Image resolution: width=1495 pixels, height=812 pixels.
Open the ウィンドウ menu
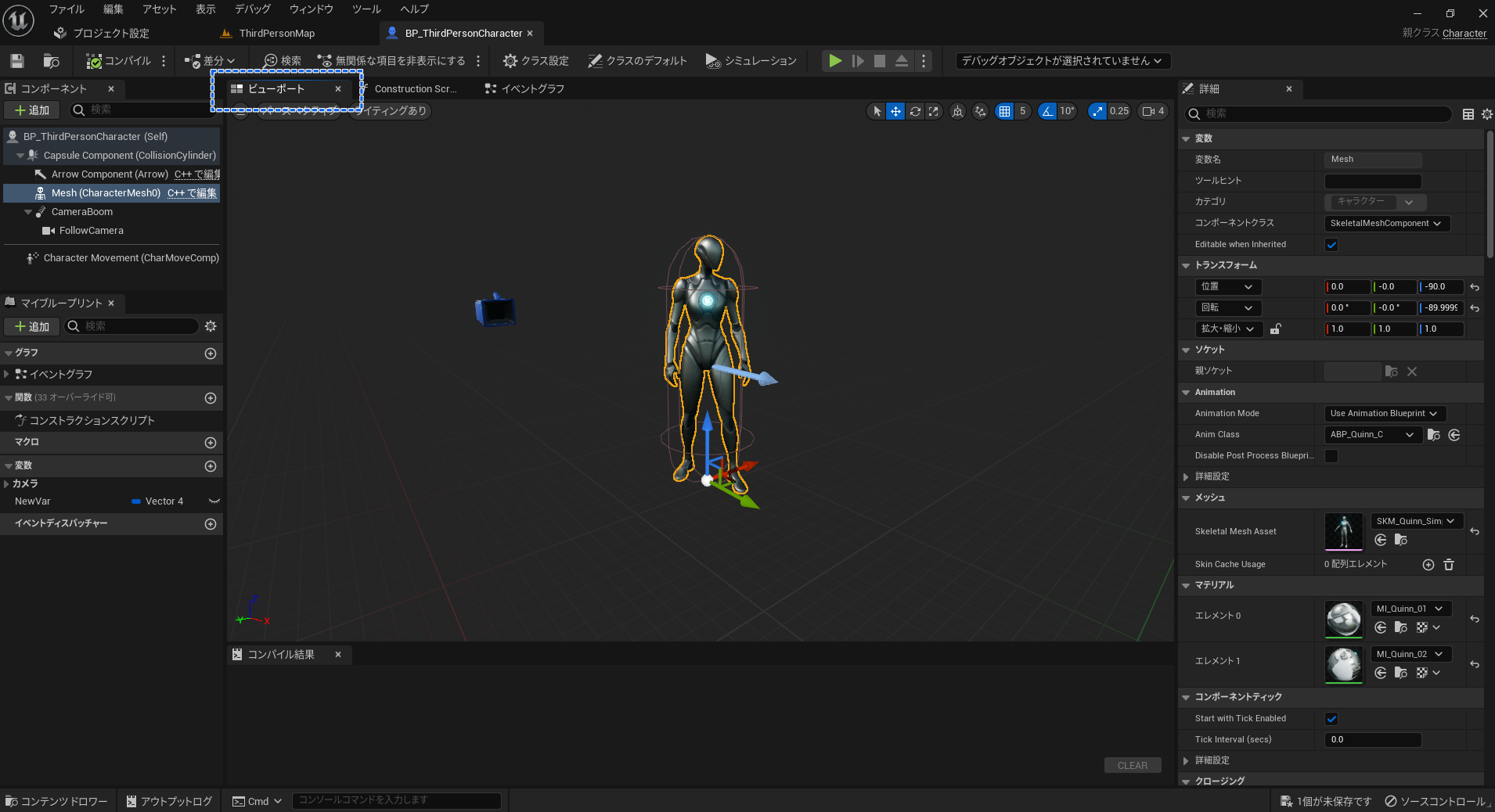click(311, 9)
